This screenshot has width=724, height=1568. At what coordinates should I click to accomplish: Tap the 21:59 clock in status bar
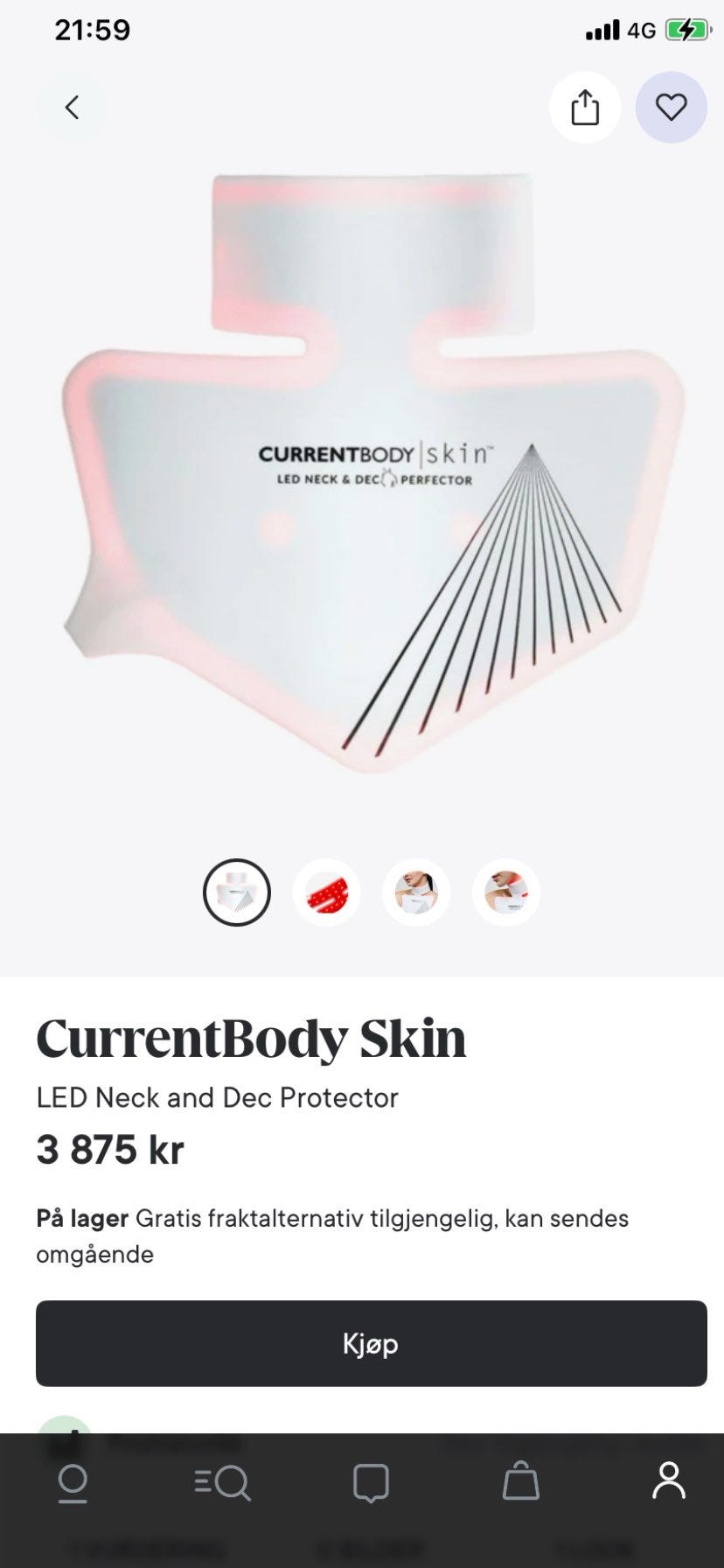(92, 31)
